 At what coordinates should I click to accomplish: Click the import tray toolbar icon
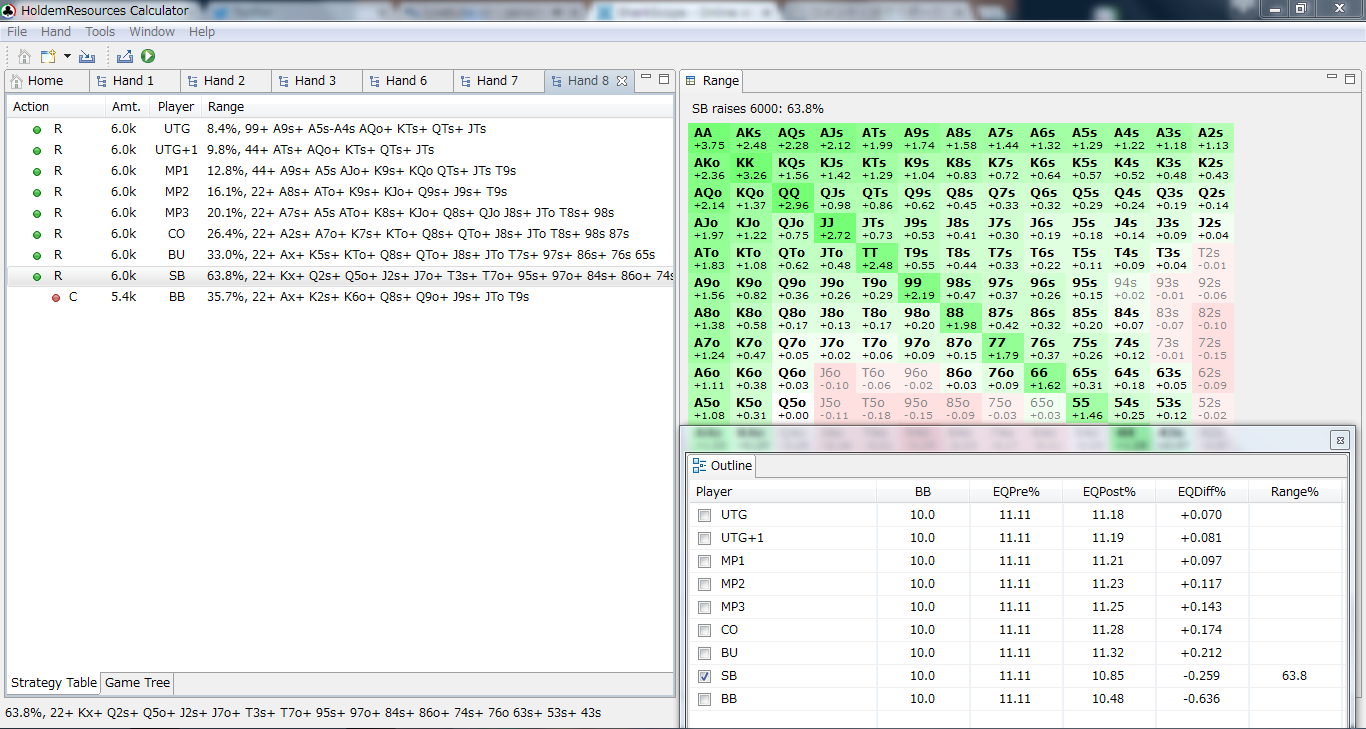[x=87, y=57]
